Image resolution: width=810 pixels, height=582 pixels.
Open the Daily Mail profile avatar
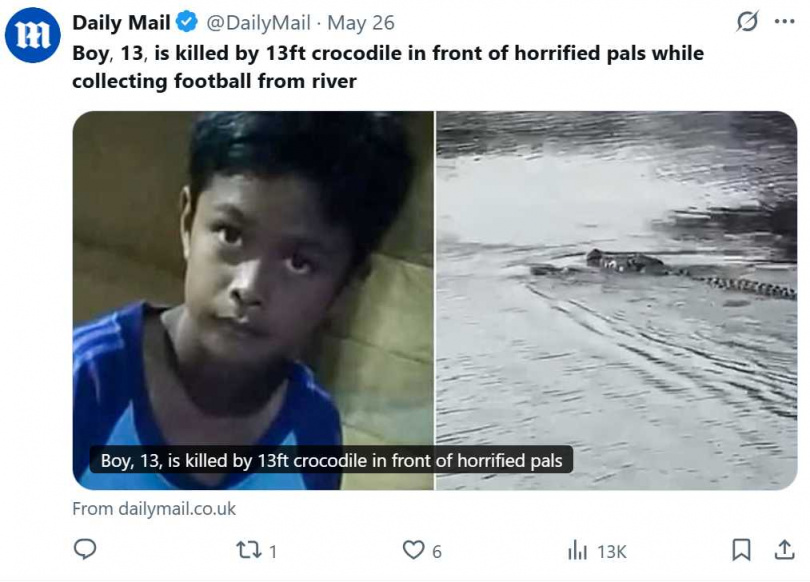pos(33,35)
